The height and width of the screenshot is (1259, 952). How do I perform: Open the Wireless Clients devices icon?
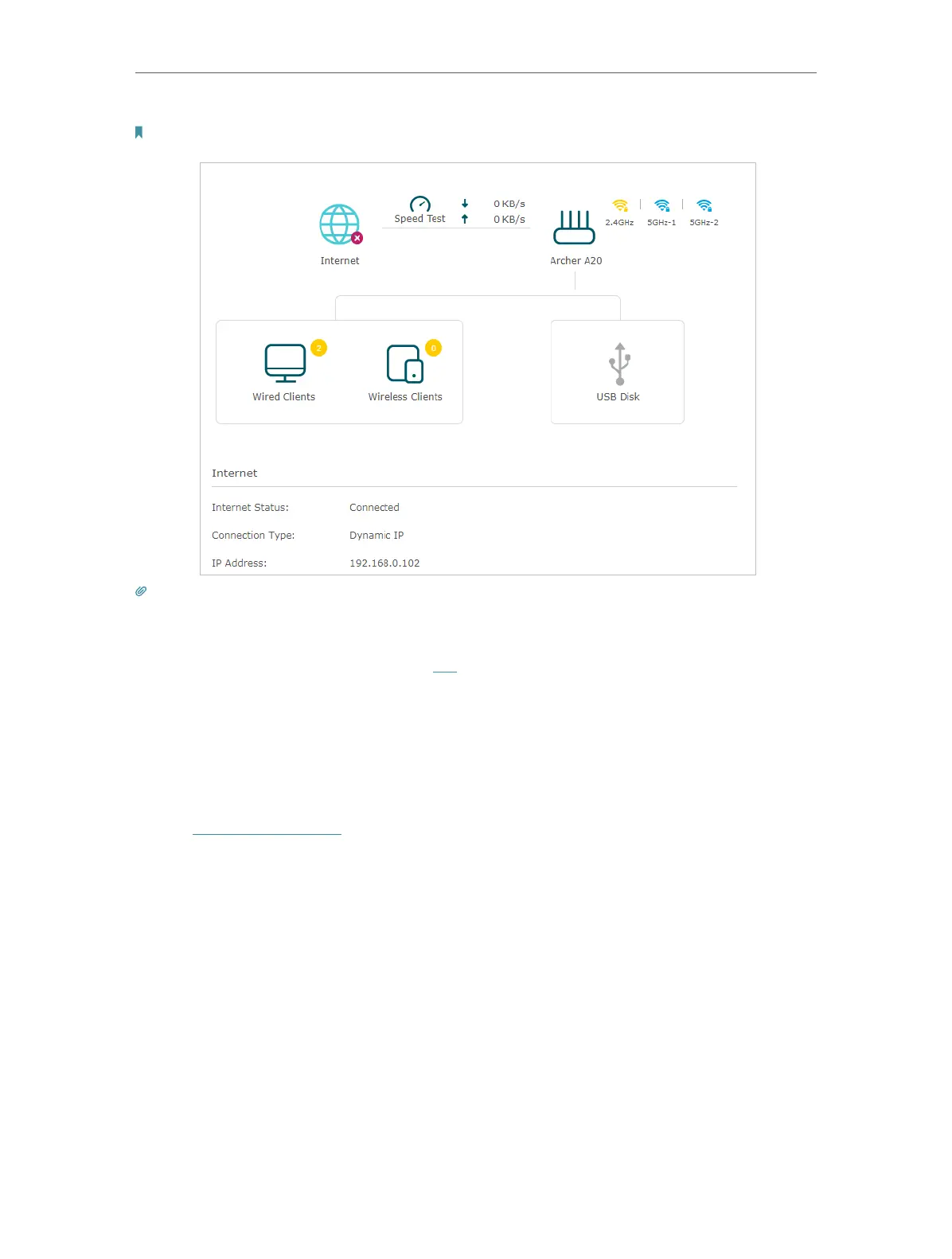[x=404, y=364]
